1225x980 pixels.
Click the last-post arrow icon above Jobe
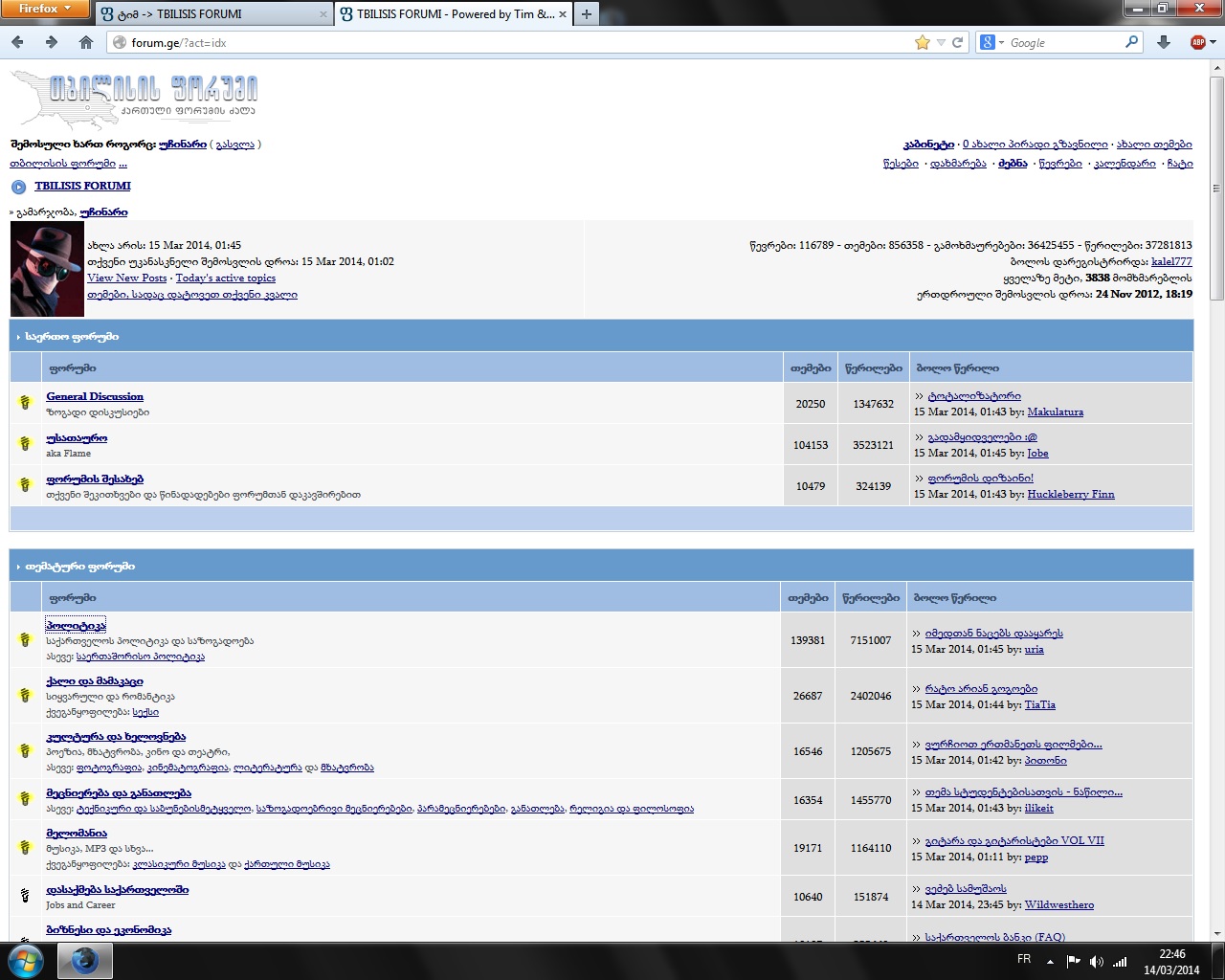coord(919,437)
